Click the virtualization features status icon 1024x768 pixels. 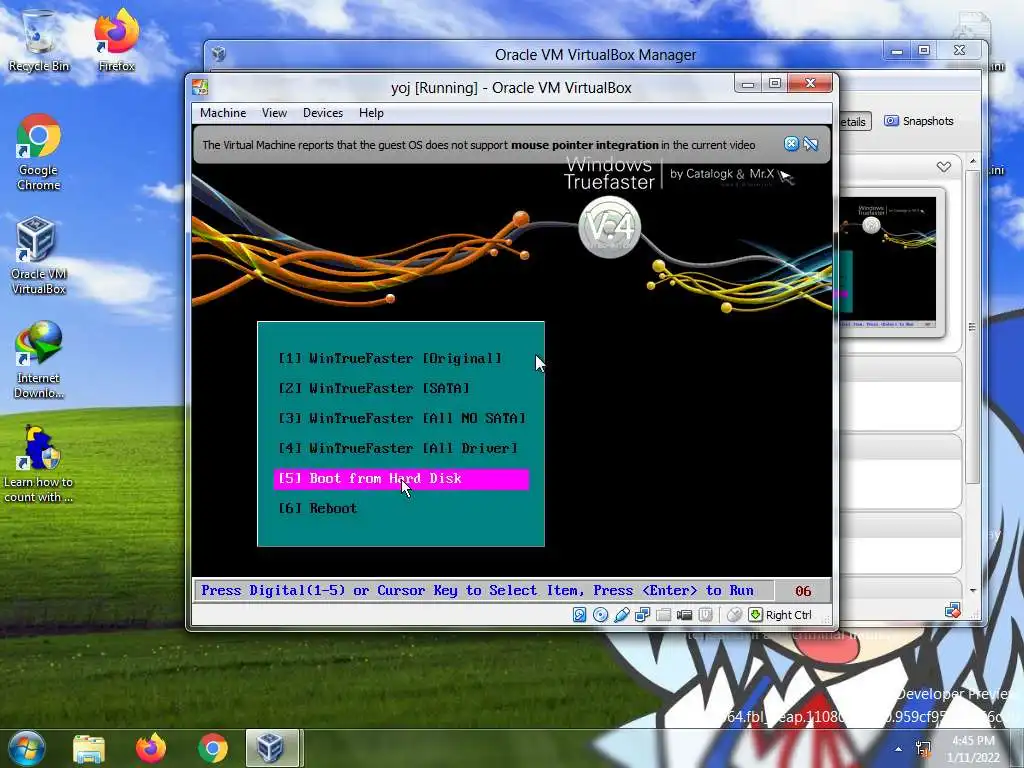(x=705, y=615)
